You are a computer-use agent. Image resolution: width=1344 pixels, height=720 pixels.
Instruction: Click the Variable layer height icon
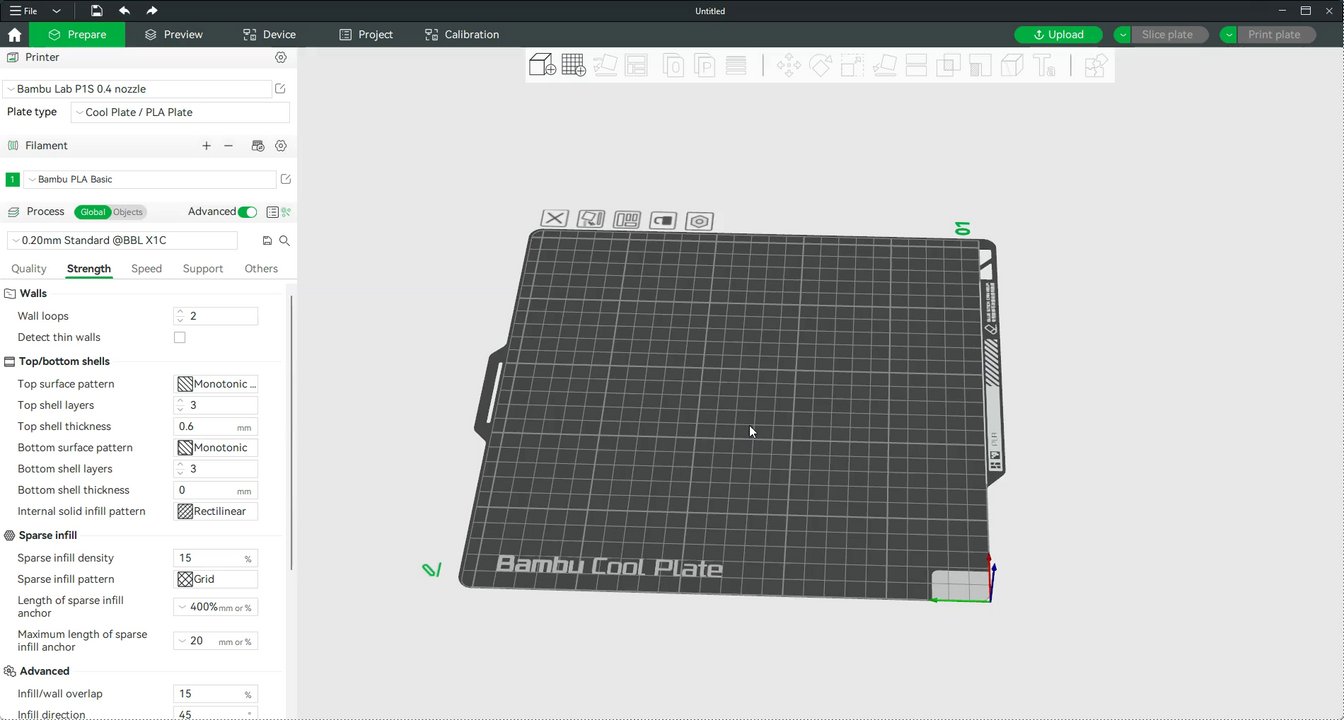click(x=736, y=66)
